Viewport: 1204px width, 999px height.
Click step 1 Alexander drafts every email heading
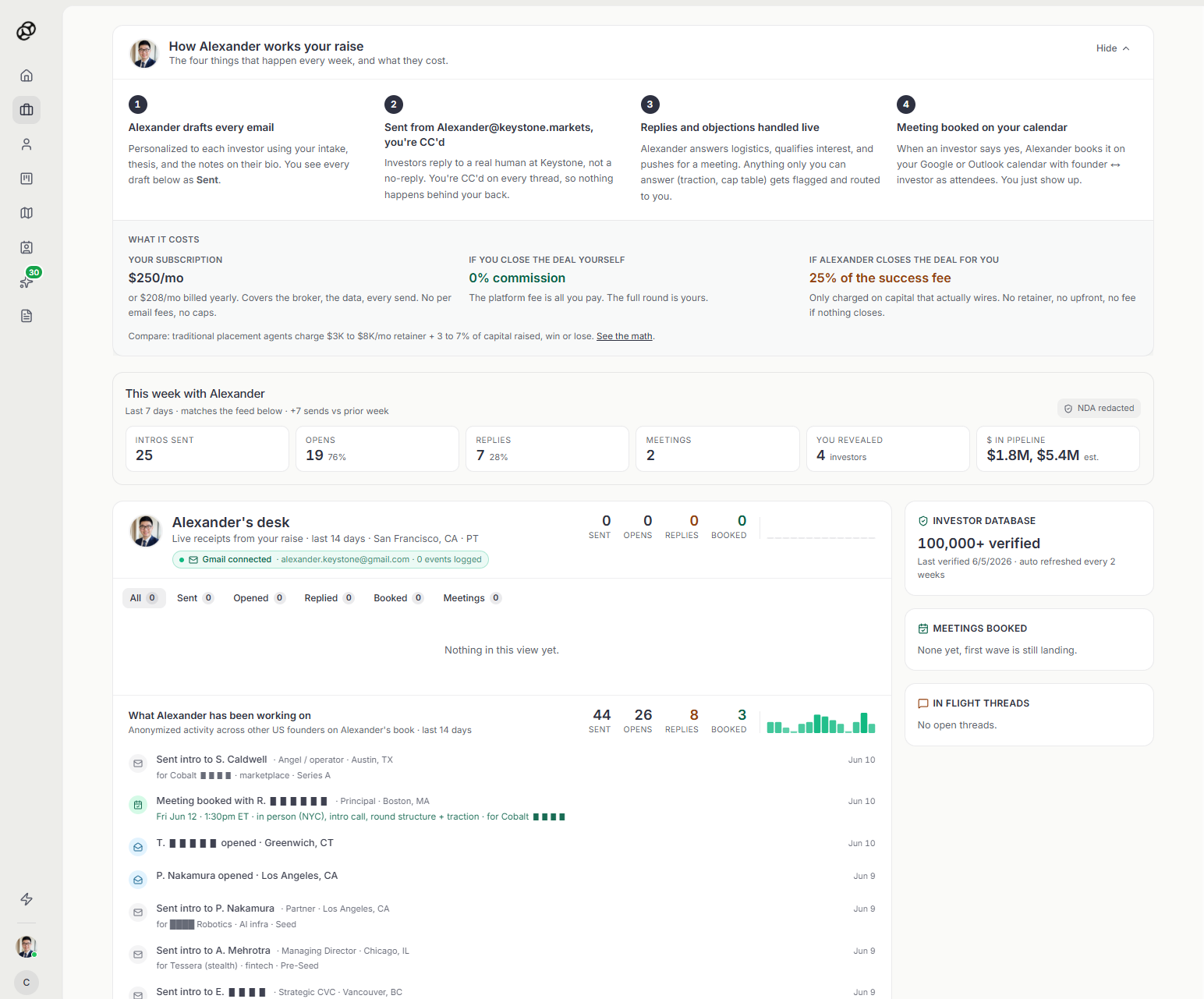click(201, 127)
